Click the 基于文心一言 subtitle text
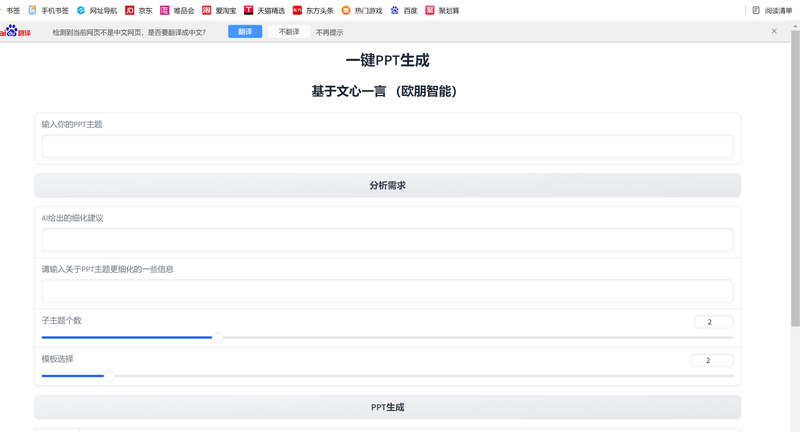Viewport: 800px width, 432px height. (x=385, y=91)
